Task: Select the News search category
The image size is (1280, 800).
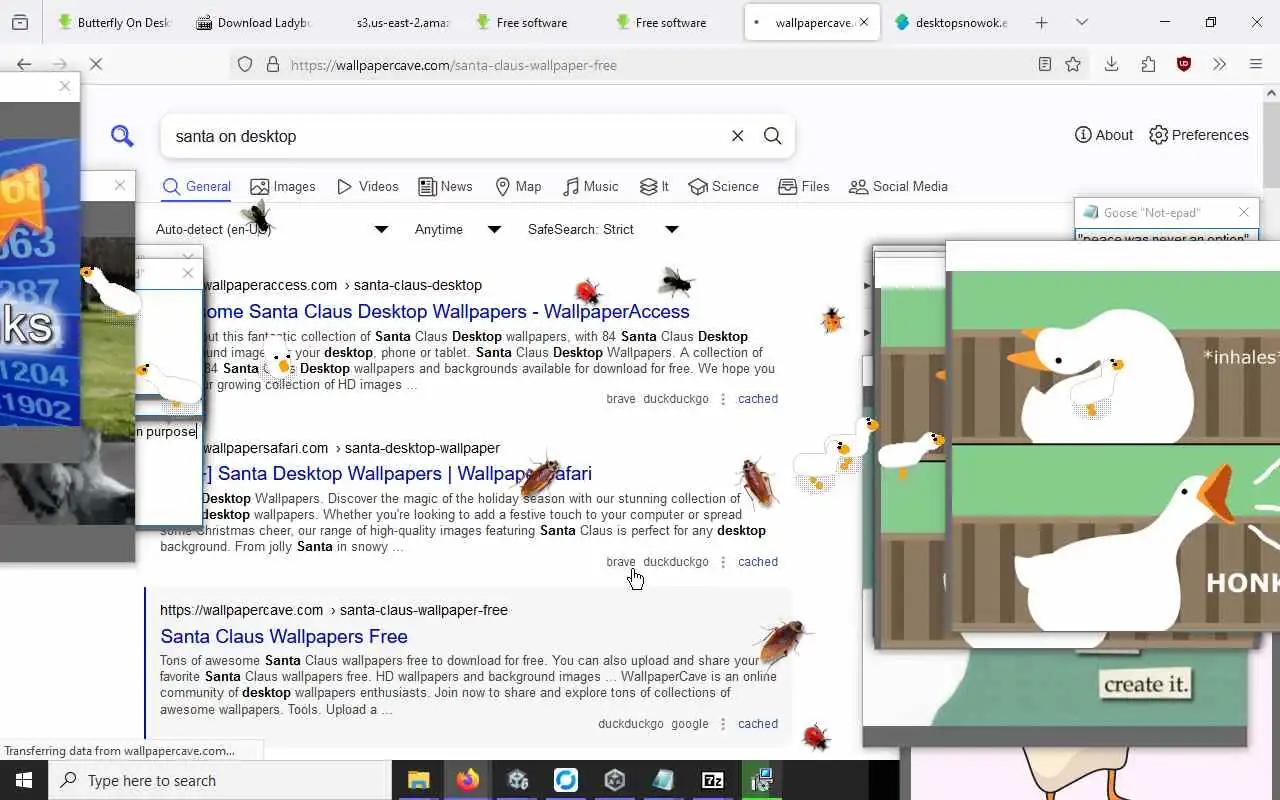Action: tap(446, 187)
